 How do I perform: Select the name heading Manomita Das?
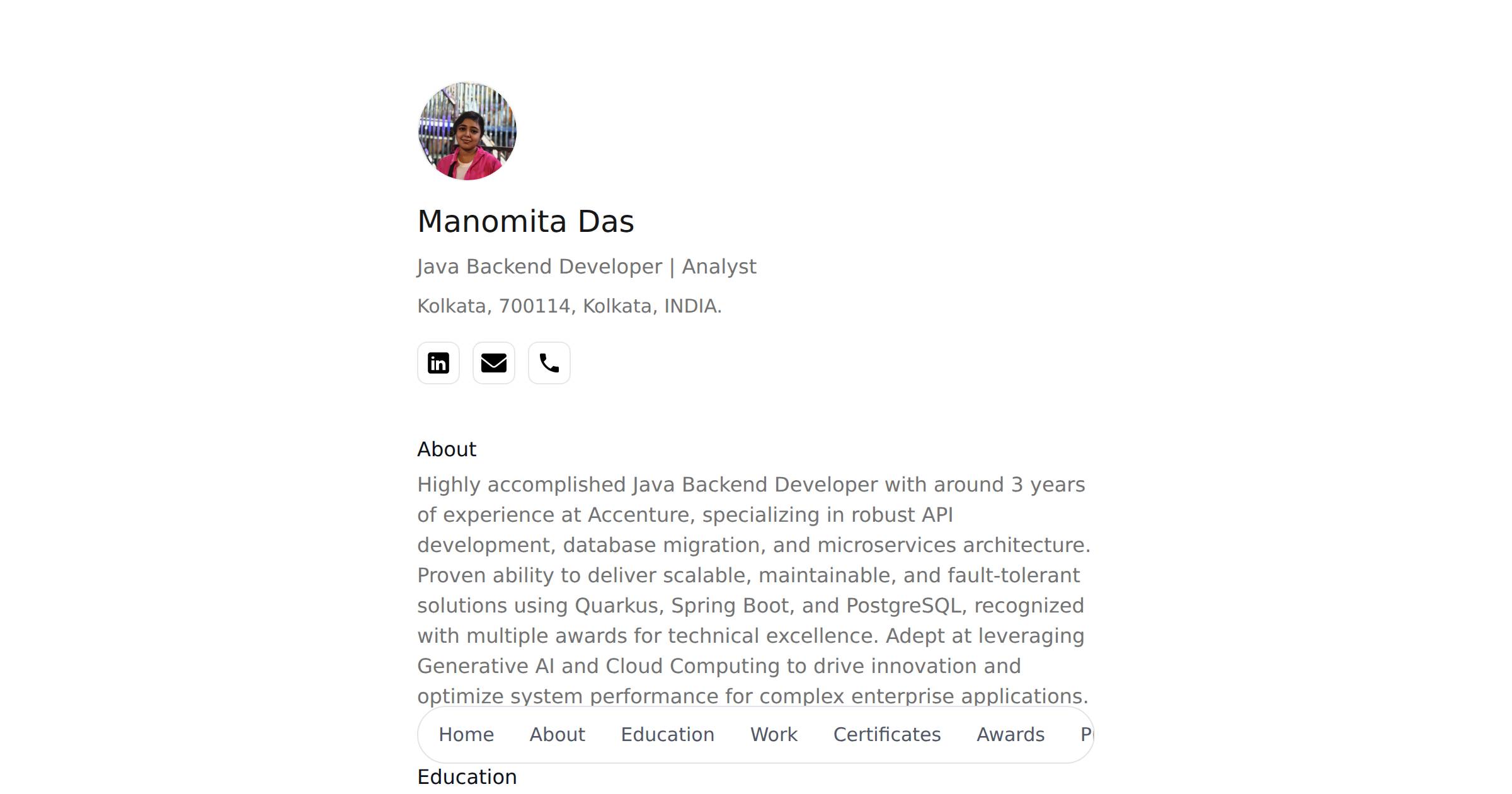tap(526, 221)
